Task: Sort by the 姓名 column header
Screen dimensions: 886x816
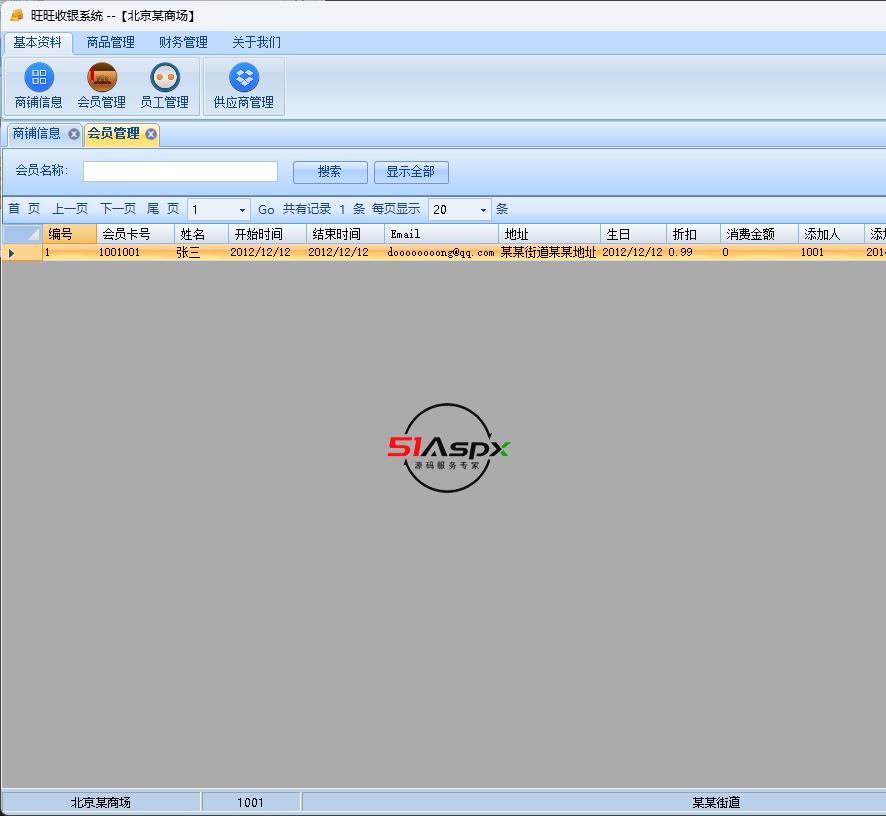Action: point(201,233)
